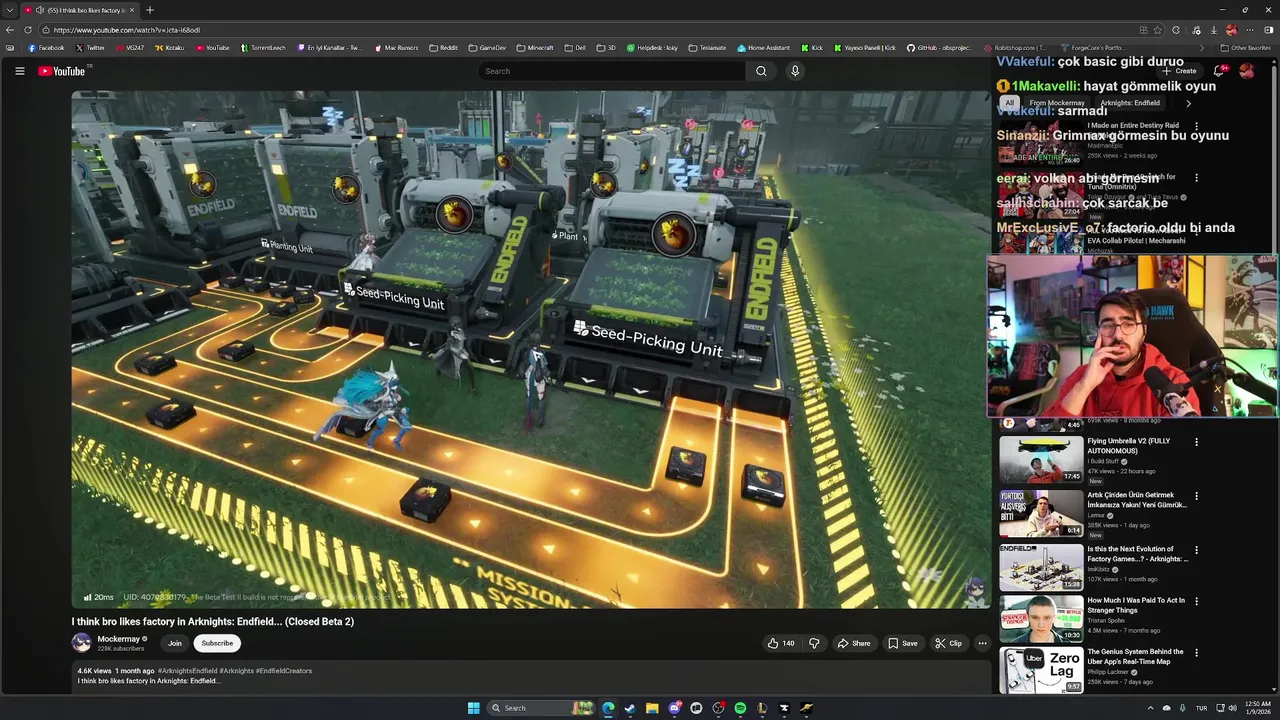The image size is (1280, 720).
Task: Open 'Is this the Next Evolution of Factory Games' title
Action: click(x=1137, y=553)
